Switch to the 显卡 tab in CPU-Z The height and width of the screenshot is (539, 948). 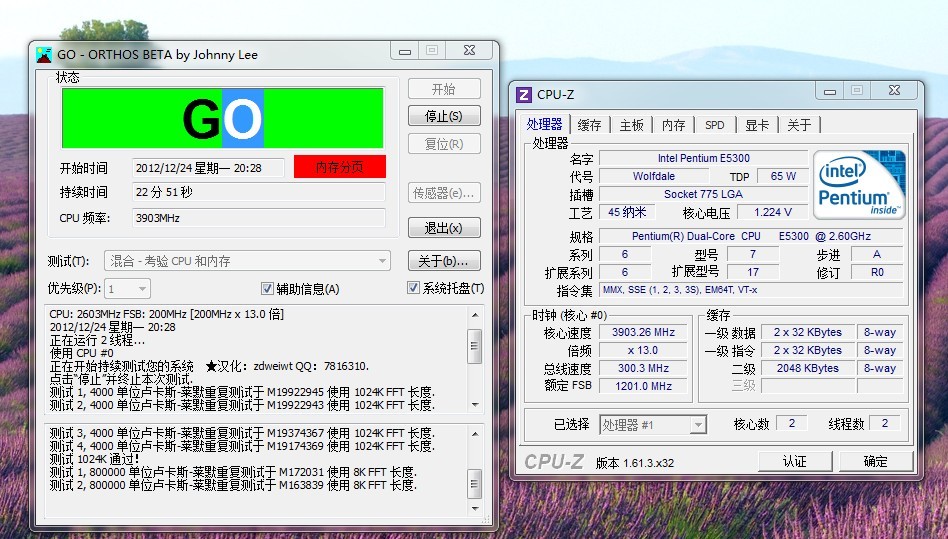(757, 125)
